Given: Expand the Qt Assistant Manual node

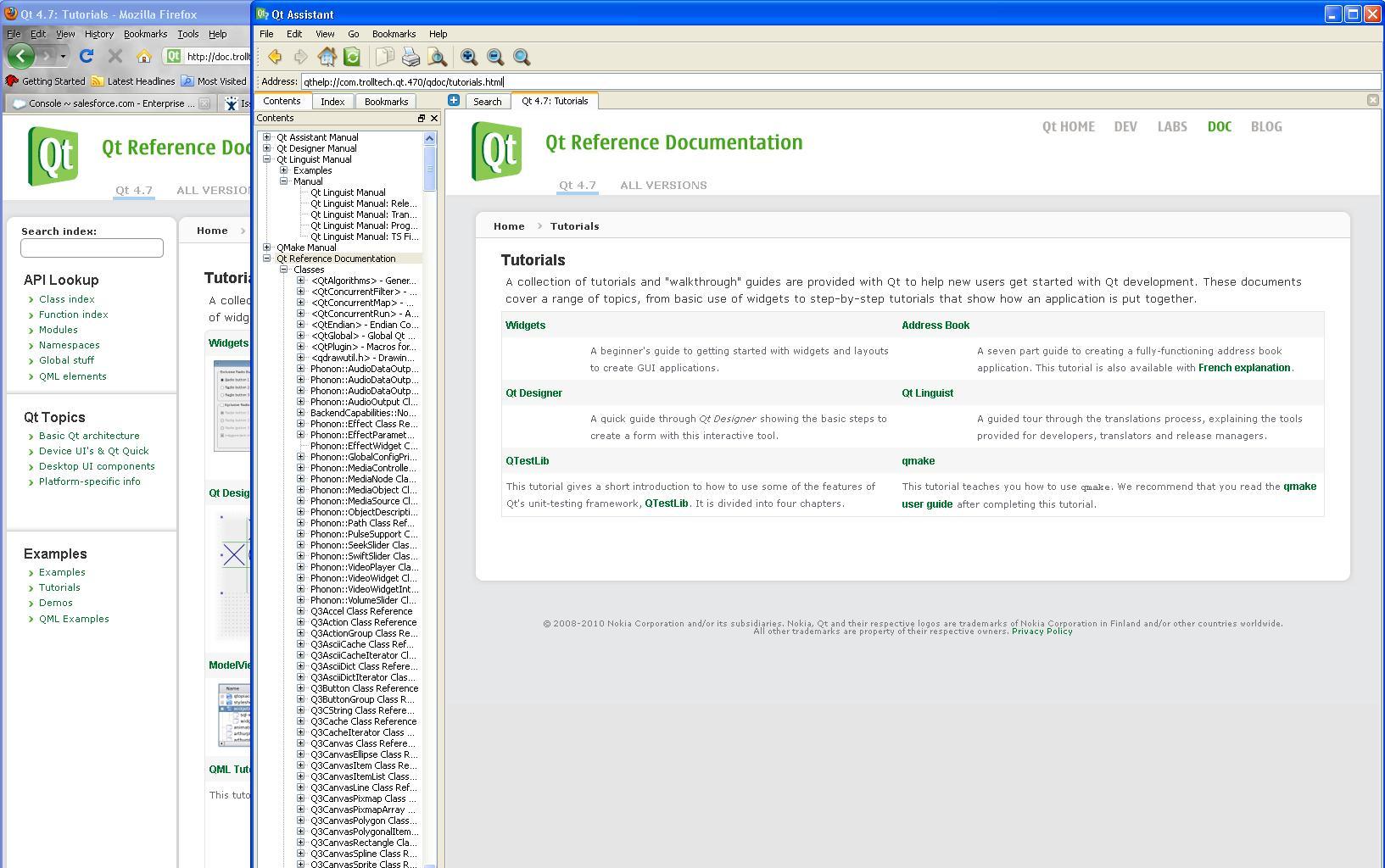Looking at the screenshot, I should pyautogui.click(x=267, y=137).
